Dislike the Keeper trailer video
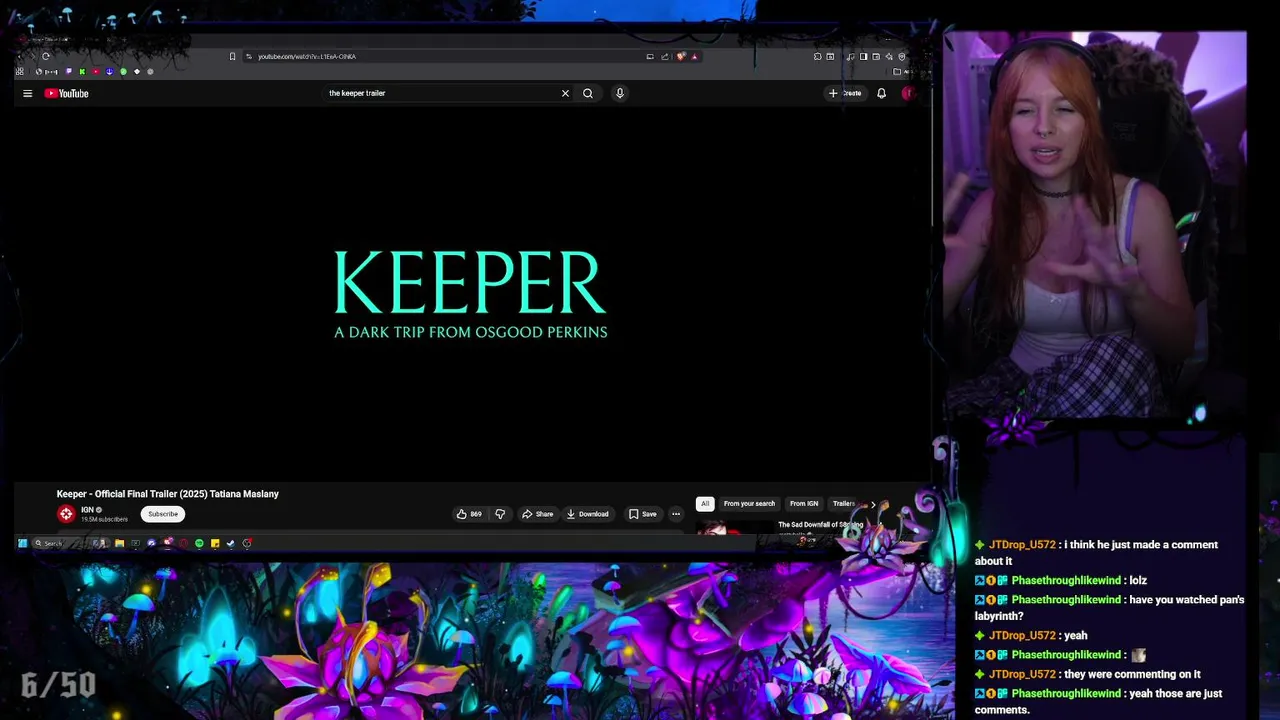Viewport: 1280px width, 720px height. 500,514
